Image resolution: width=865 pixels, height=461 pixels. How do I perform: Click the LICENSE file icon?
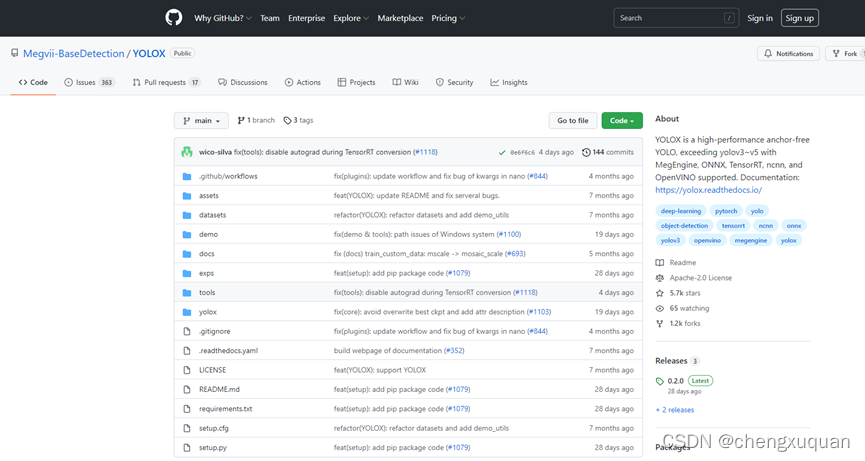point(187,370)
